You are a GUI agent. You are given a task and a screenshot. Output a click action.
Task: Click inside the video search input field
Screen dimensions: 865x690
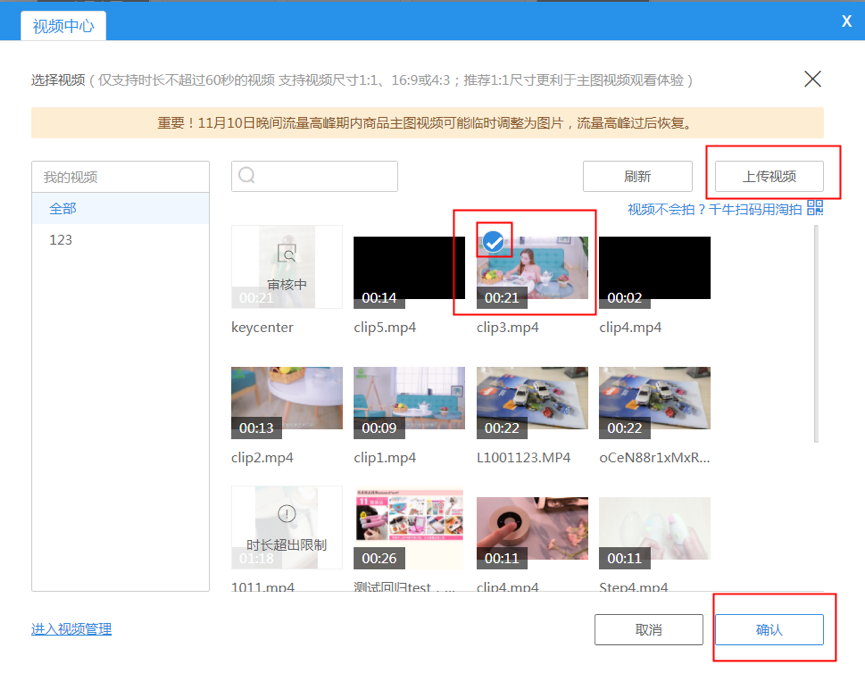point(320,176)
